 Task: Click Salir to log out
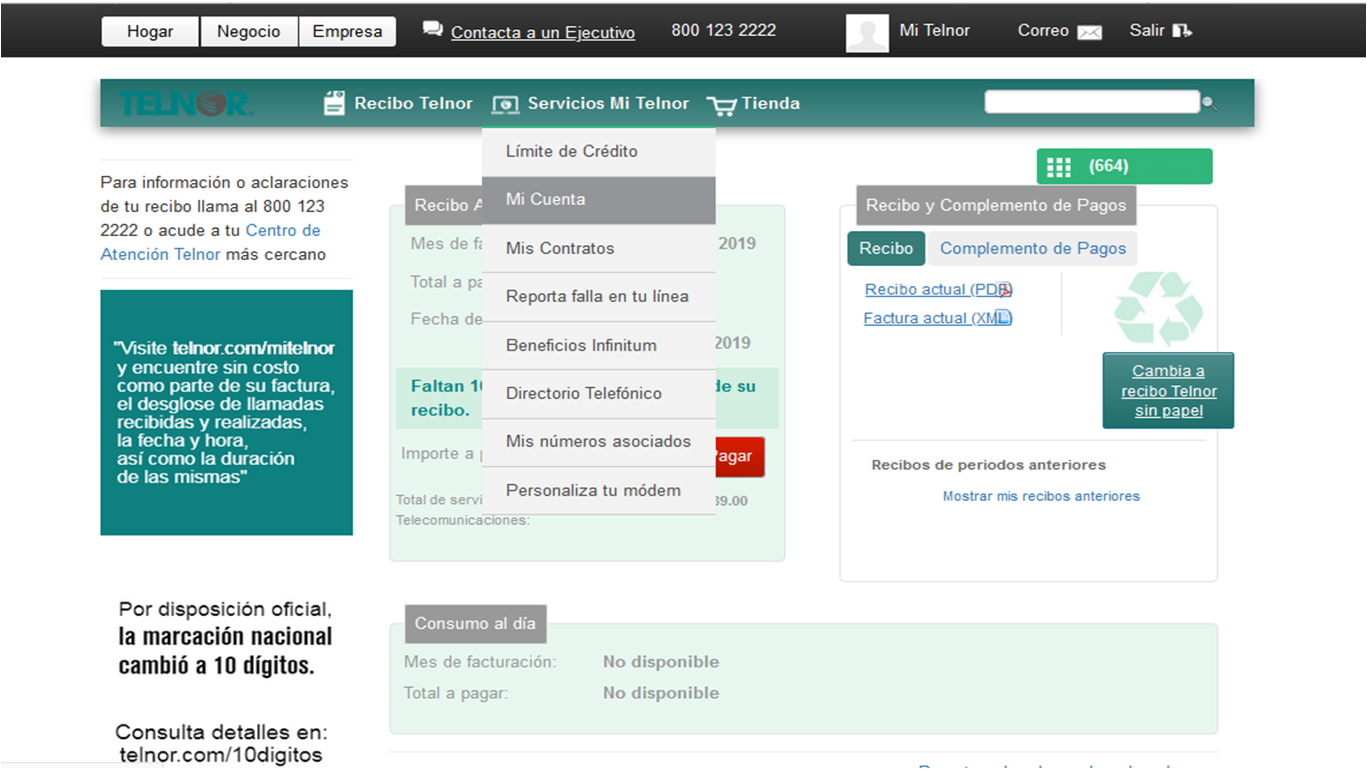click(1147, 31)
